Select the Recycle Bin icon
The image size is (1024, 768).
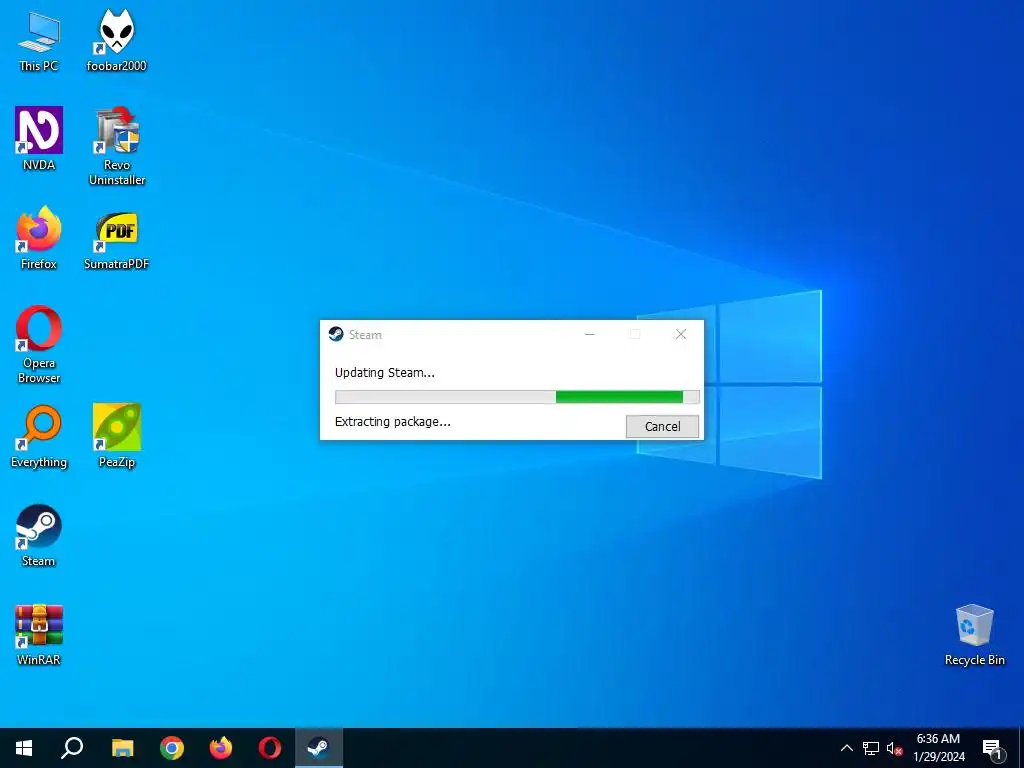(974, 635)
